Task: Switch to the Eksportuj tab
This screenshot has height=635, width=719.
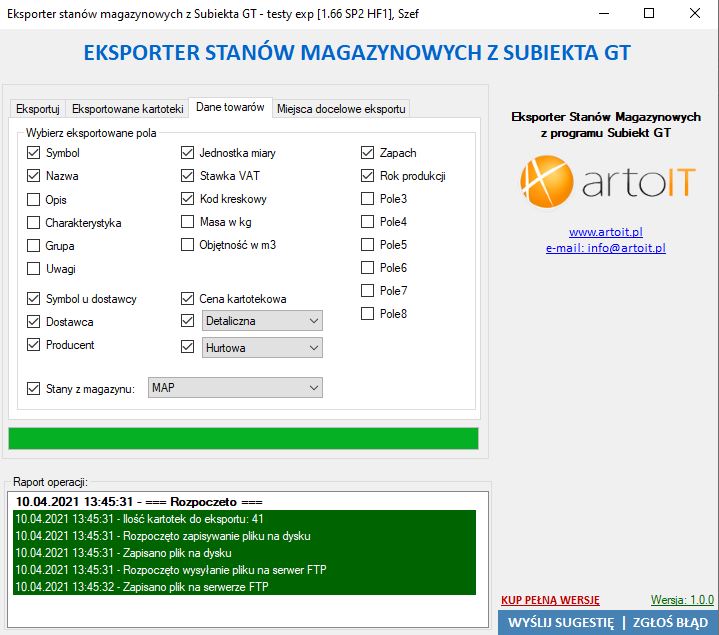Action: pos(38,108)
